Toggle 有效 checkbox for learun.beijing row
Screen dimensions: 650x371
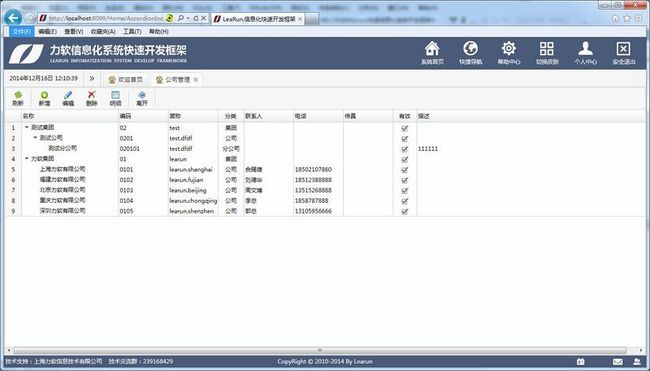pyautogui.click(x=405, y=191)
